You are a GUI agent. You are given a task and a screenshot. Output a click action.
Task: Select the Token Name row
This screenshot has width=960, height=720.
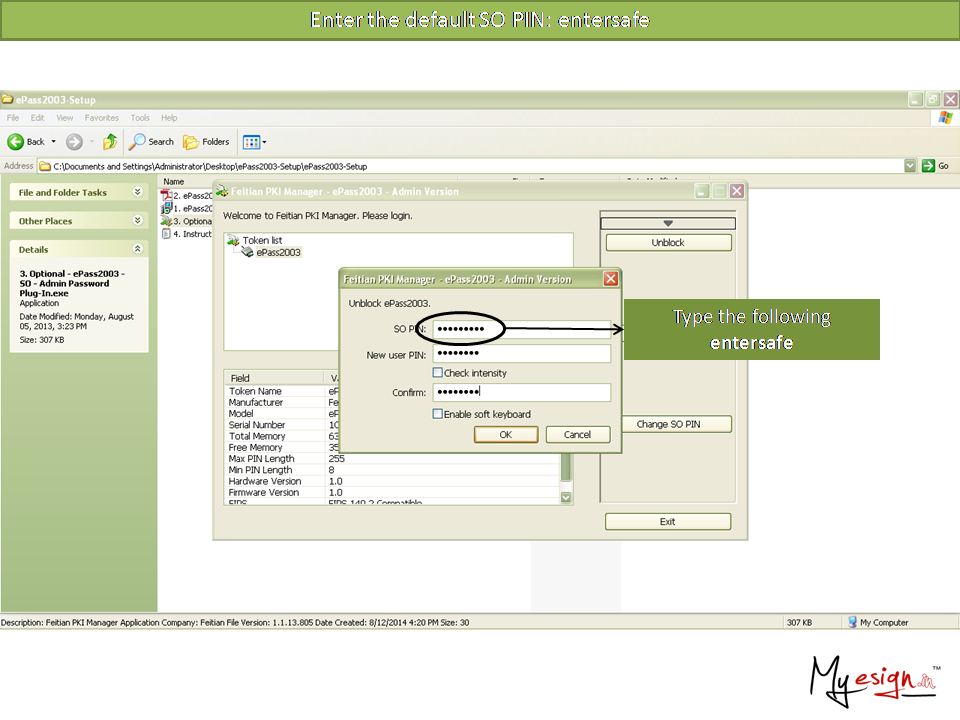pos(392,391)
